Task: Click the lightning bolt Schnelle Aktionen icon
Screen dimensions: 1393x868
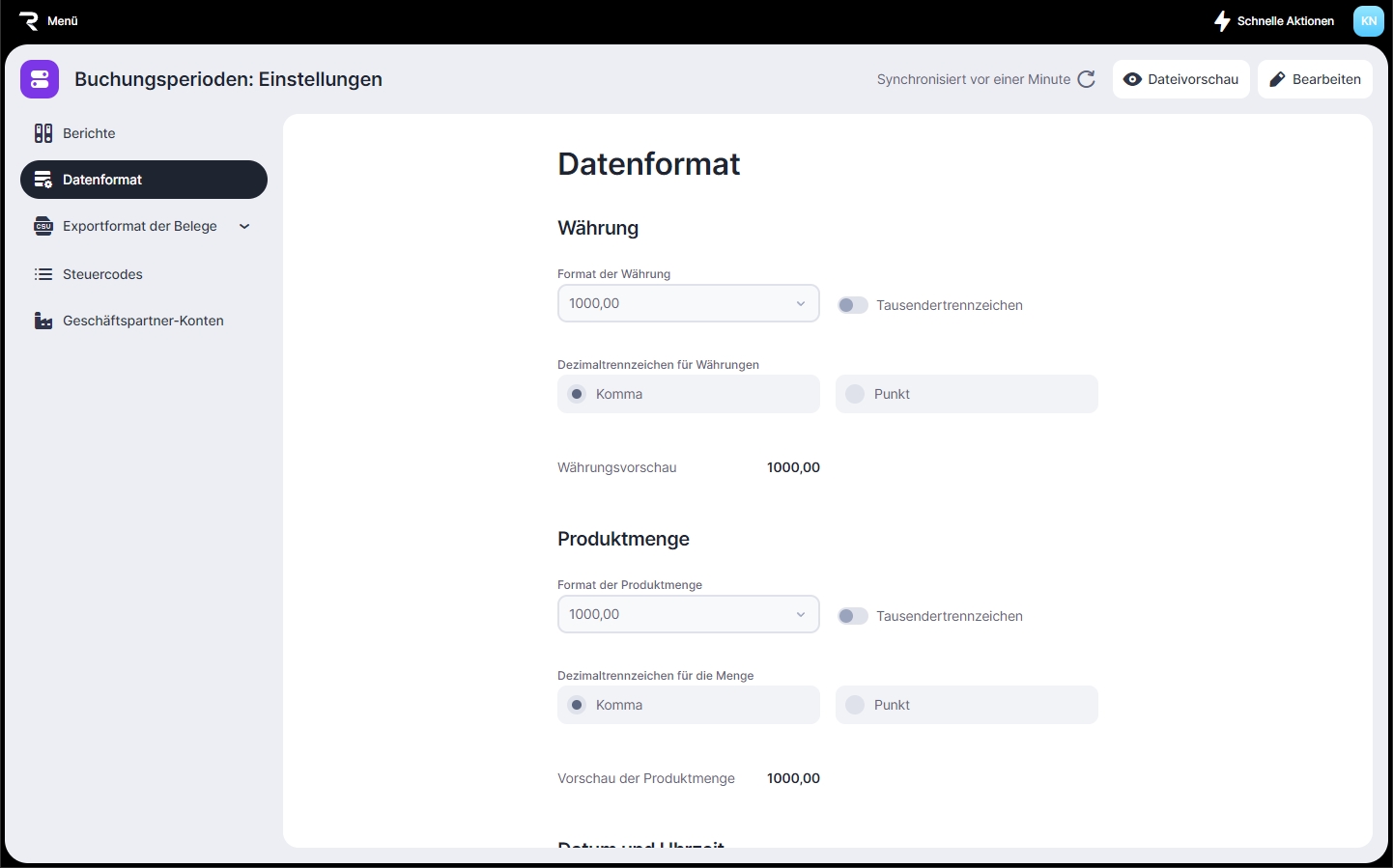Action: tap(1222, 21)
